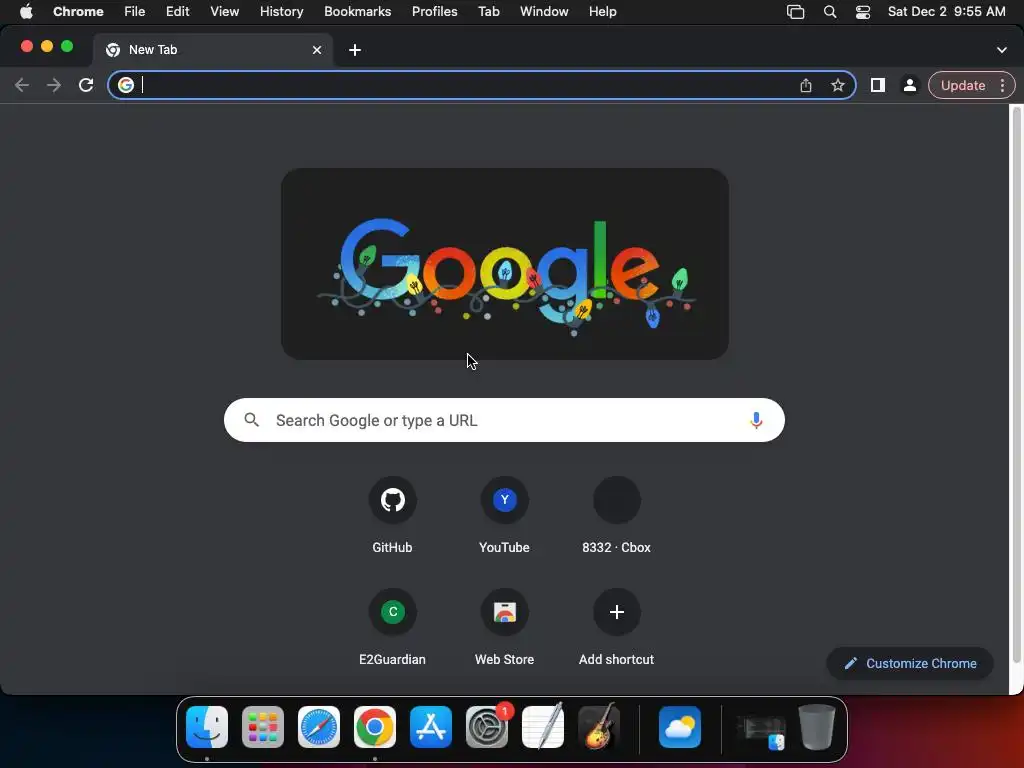Launch GarageBand from the Dock
This screenshot has width=1024, height=768.
pyautogui.click(x=599, y=727)
